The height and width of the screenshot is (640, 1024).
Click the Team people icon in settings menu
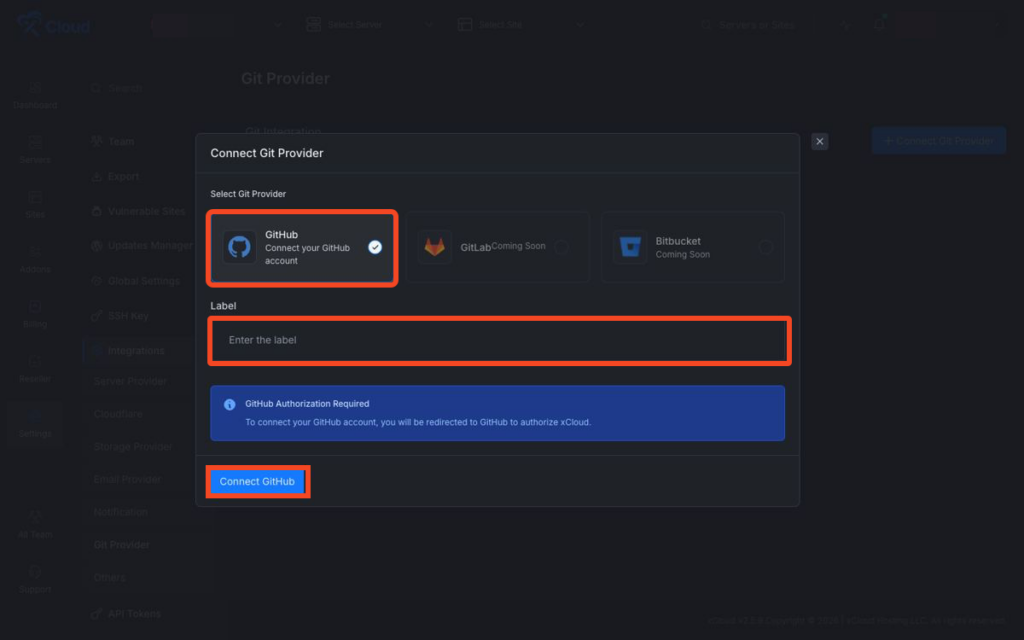pyautogui.click(x=97, y=141)
